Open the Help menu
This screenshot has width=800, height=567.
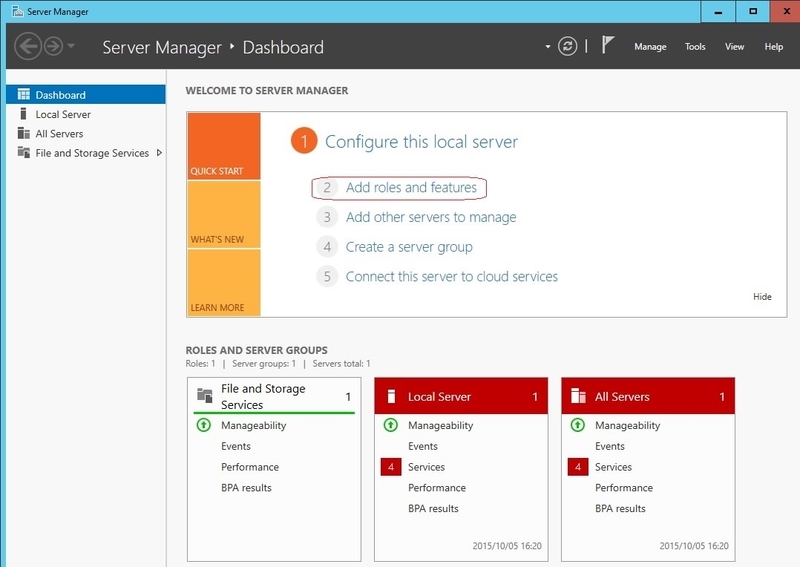773,46
